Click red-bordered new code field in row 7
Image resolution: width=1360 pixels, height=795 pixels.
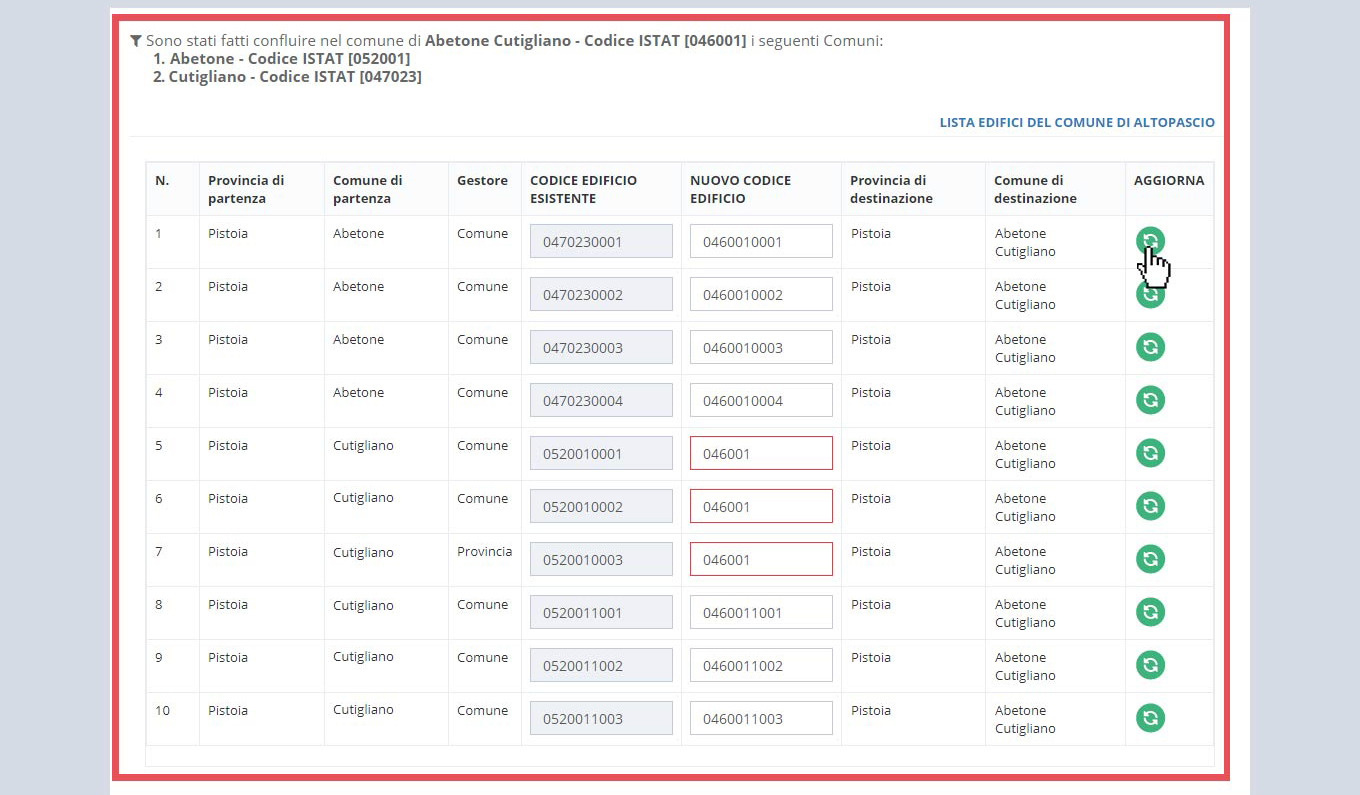pyautogui.click(x=761, y=559)
